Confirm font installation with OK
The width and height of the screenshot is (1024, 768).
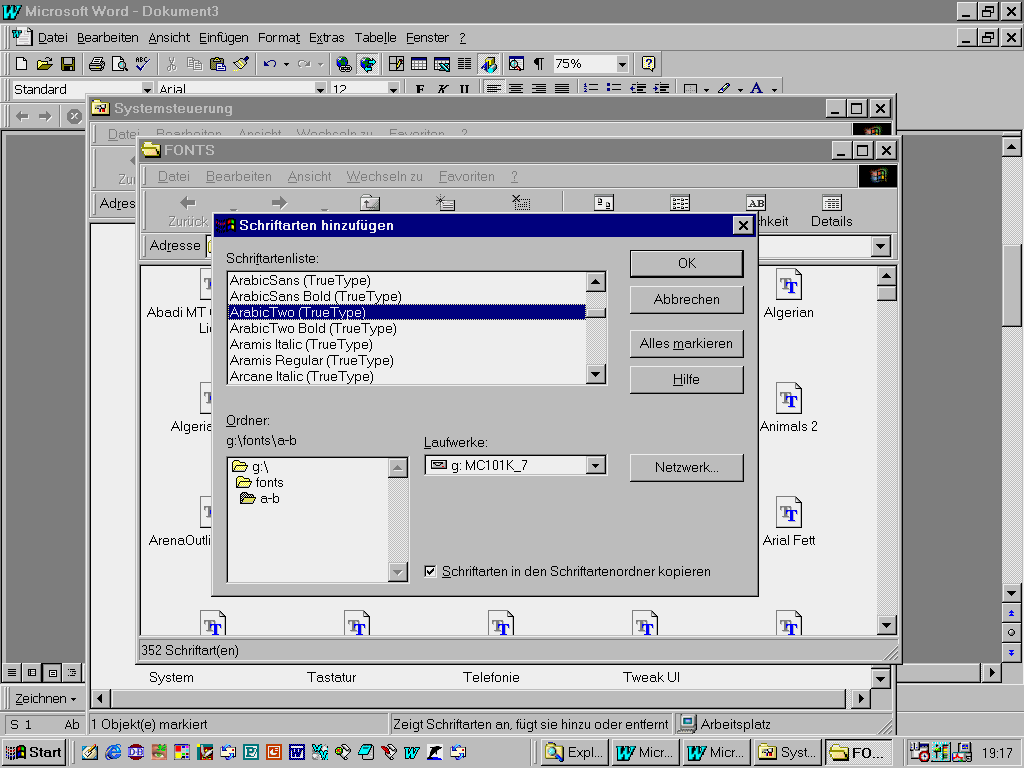click(x=686, y=263)
